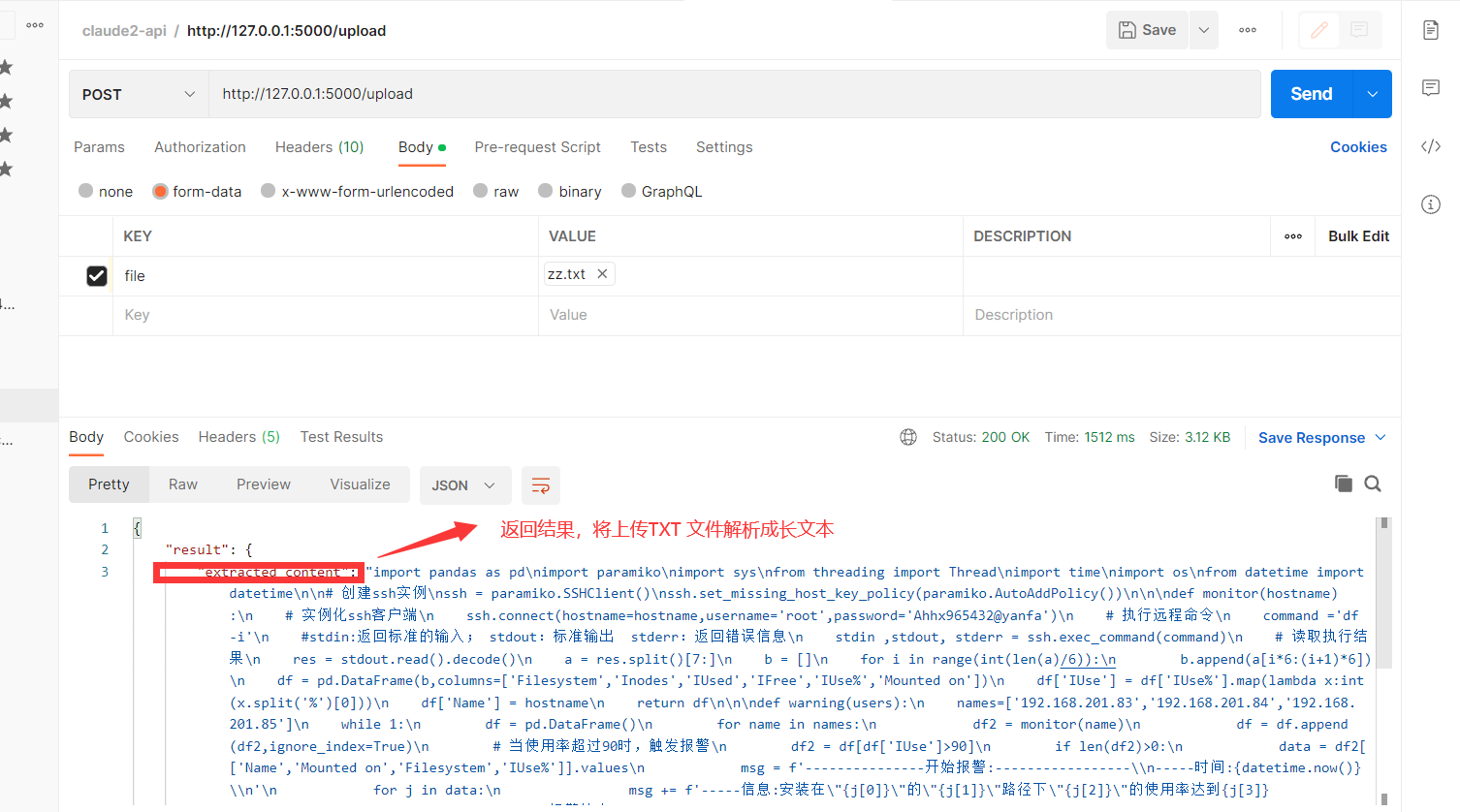Expand Save Response dropdown arrow
1460x812 pixels.
tap(1381, 438)
